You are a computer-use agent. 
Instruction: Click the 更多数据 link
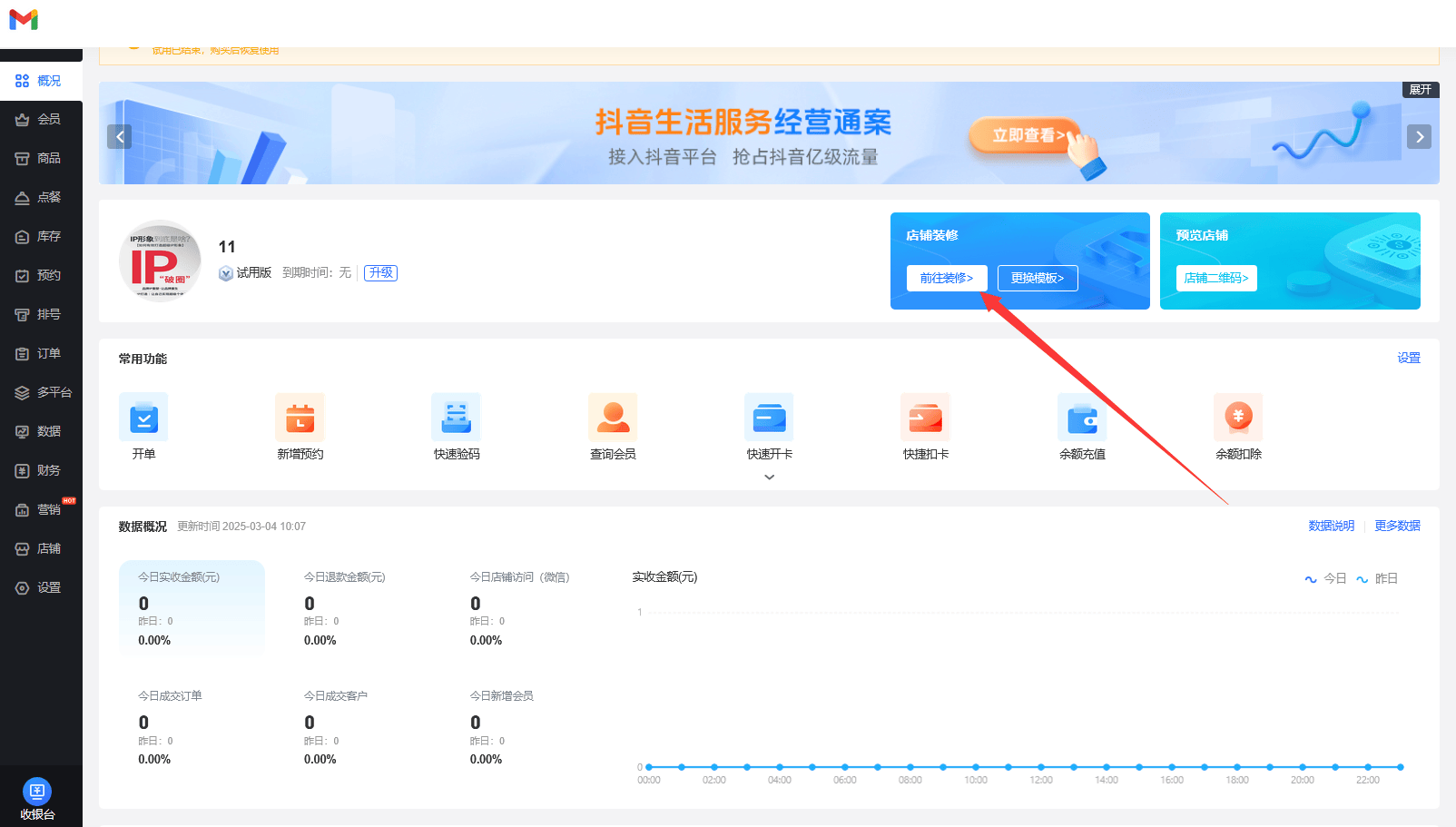(x=1397, y=526)
